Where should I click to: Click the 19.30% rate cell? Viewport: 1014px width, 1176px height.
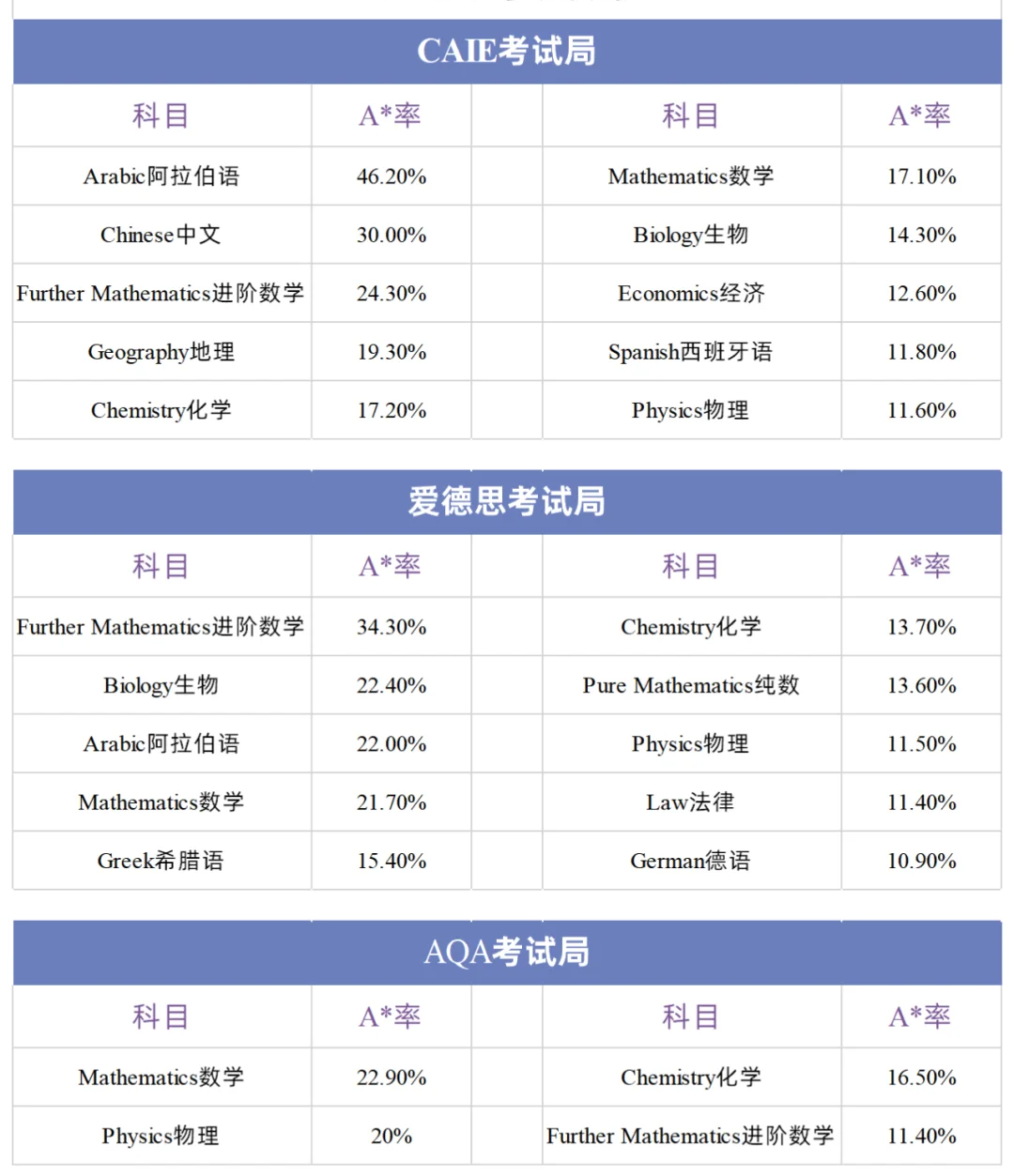click(392, 352)
